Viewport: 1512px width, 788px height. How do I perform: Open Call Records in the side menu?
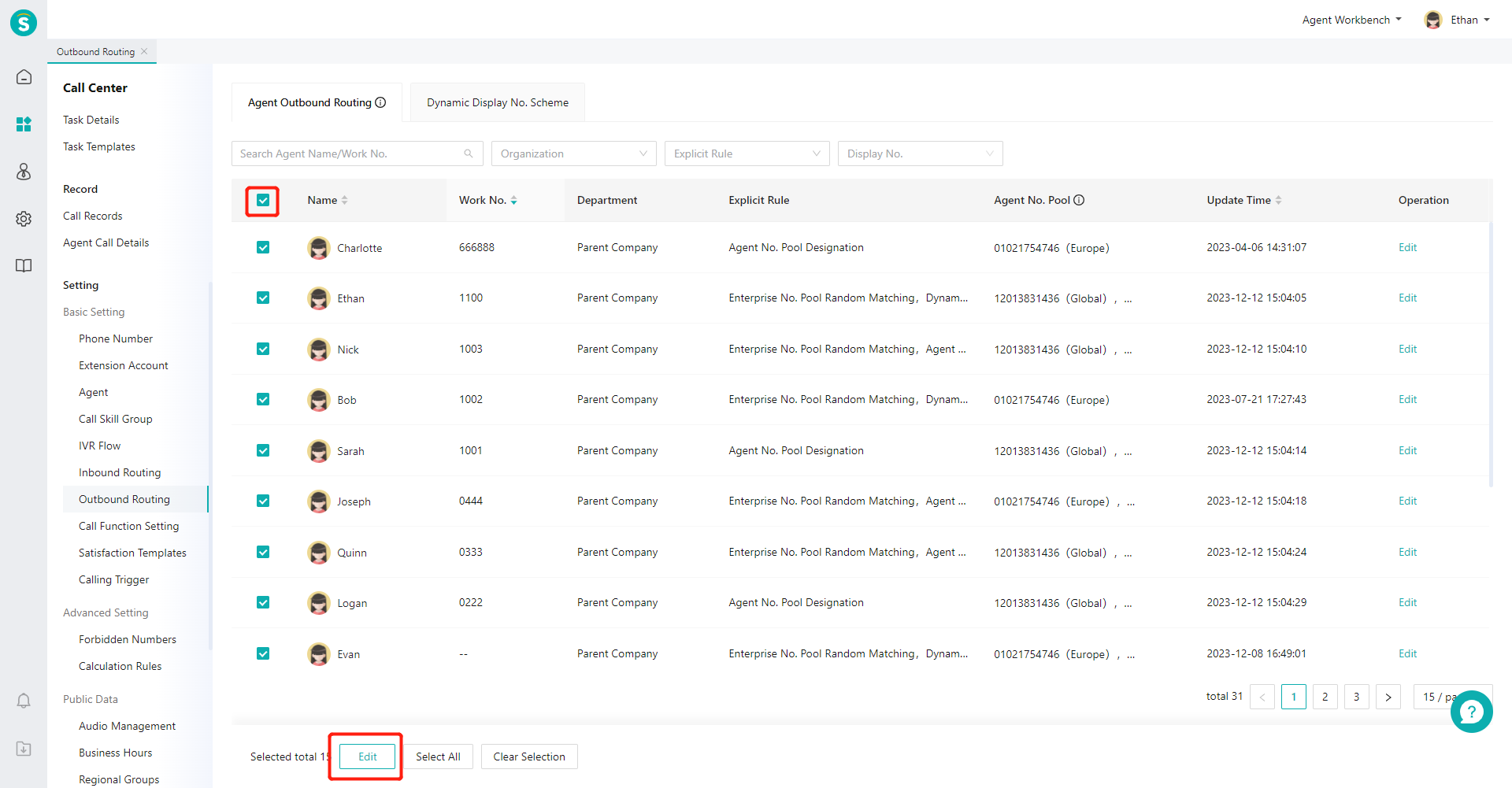coord(93,216)
